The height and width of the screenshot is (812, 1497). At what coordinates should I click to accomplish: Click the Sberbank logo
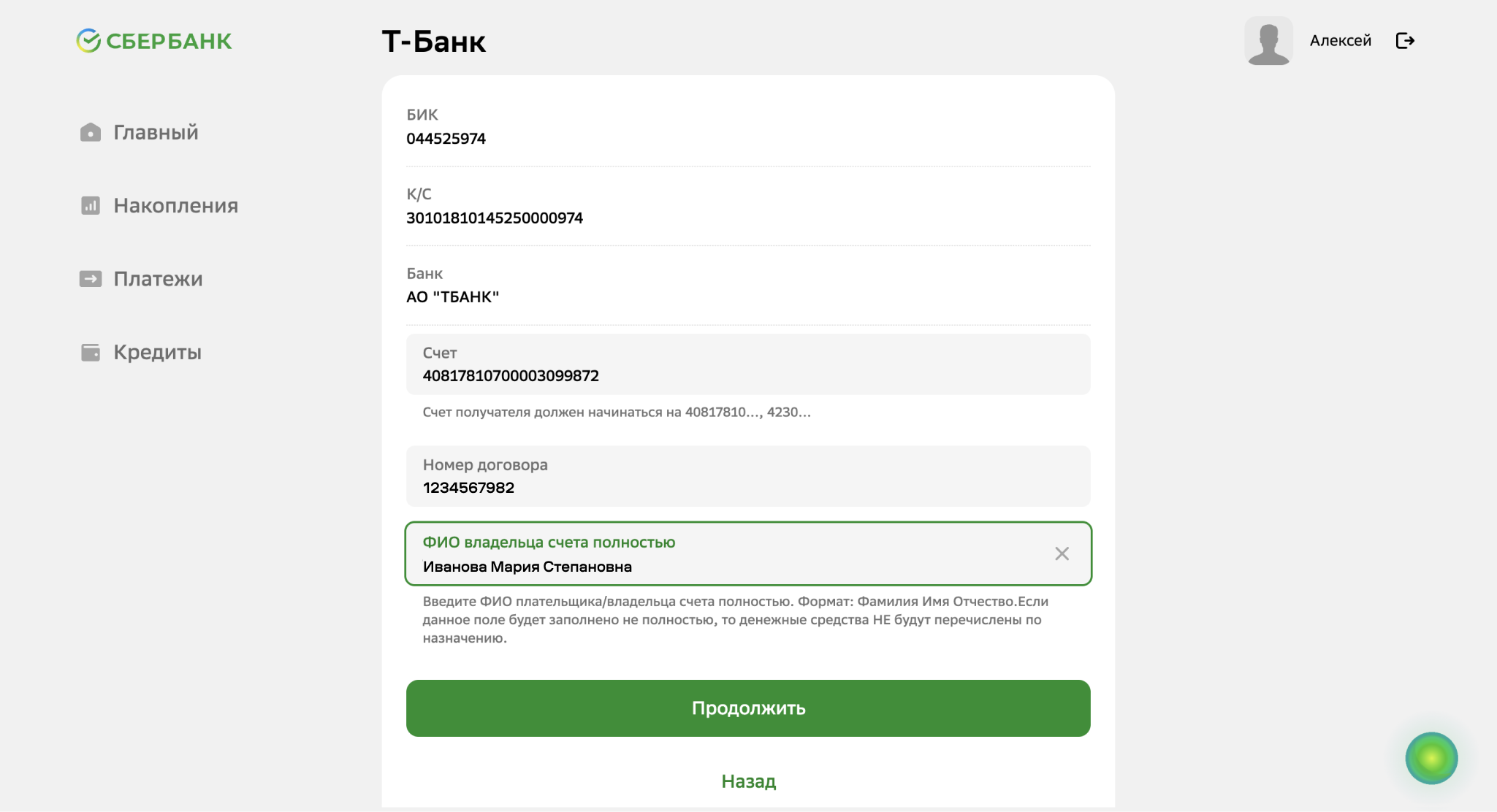(x=154, y=41)
